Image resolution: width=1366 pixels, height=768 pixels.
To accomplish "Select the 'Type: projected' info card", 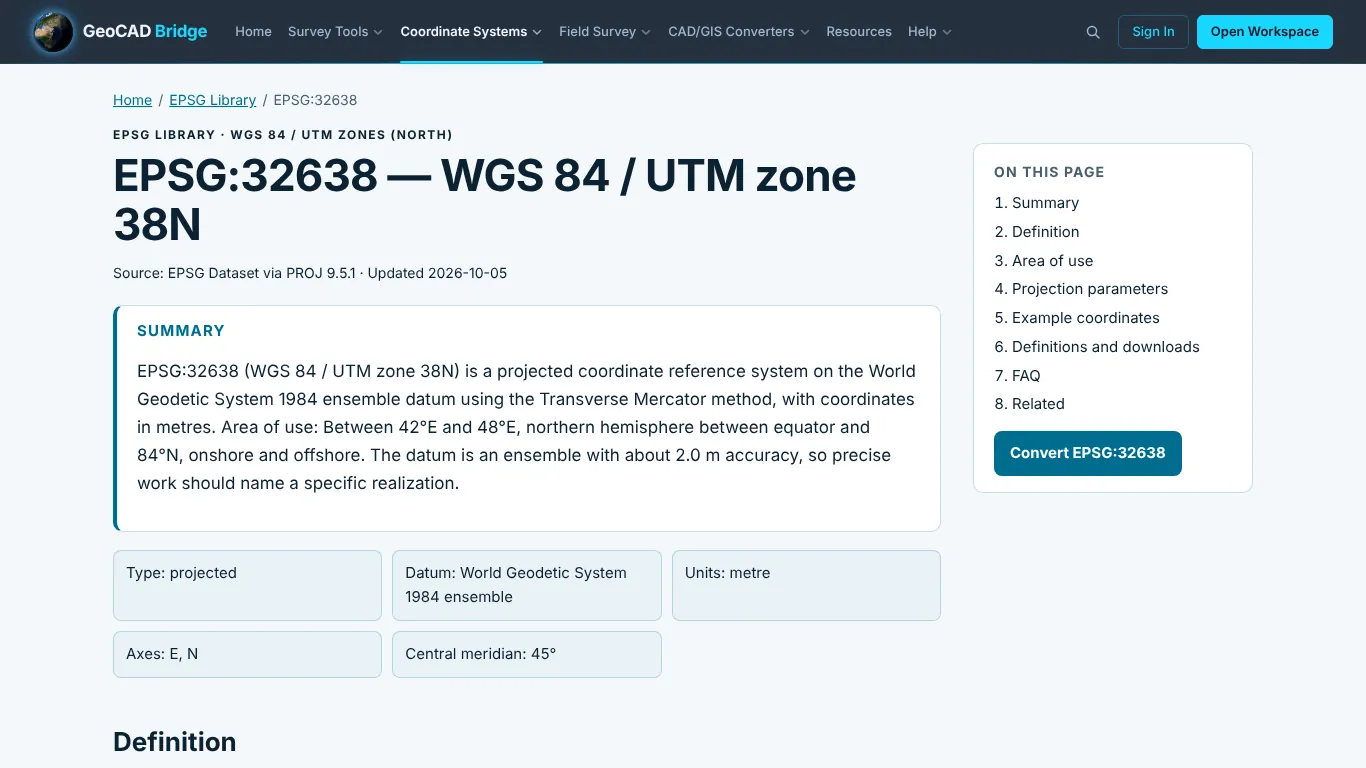I will pos(247,585).
